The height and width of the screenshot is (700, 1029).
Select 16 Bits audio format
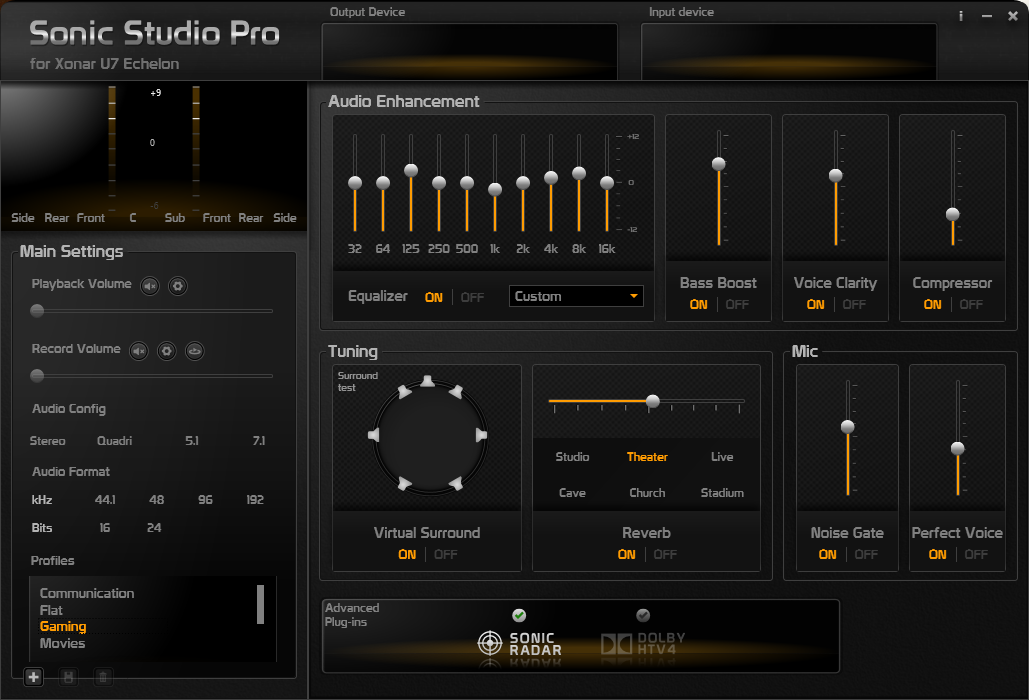click(104, 528)
